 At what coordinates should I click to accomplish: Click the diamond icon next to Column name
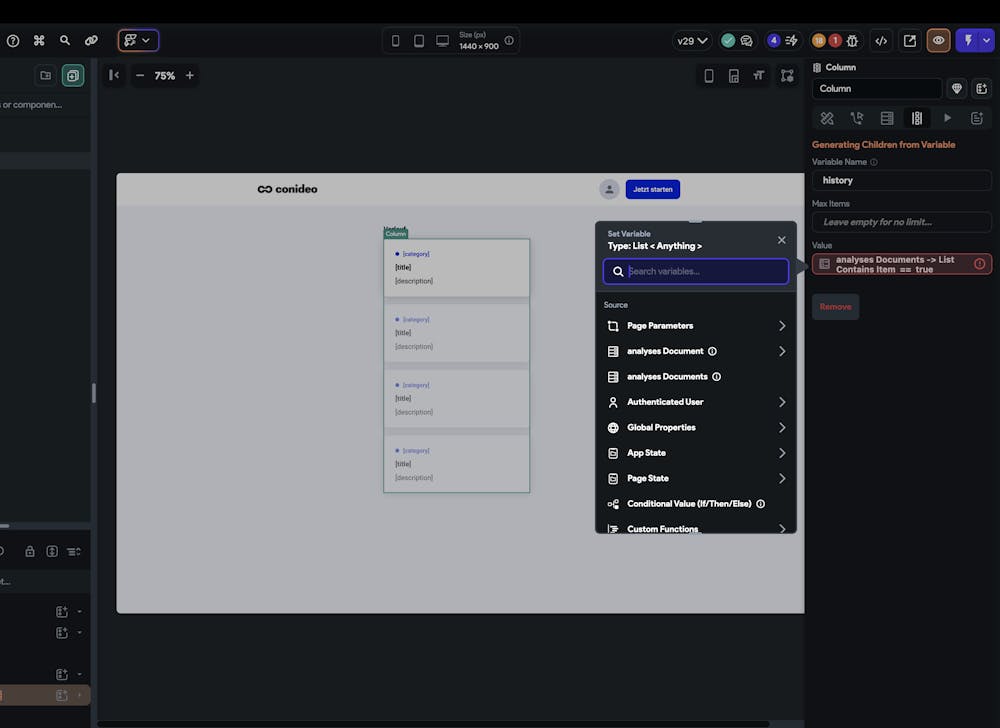957,89
